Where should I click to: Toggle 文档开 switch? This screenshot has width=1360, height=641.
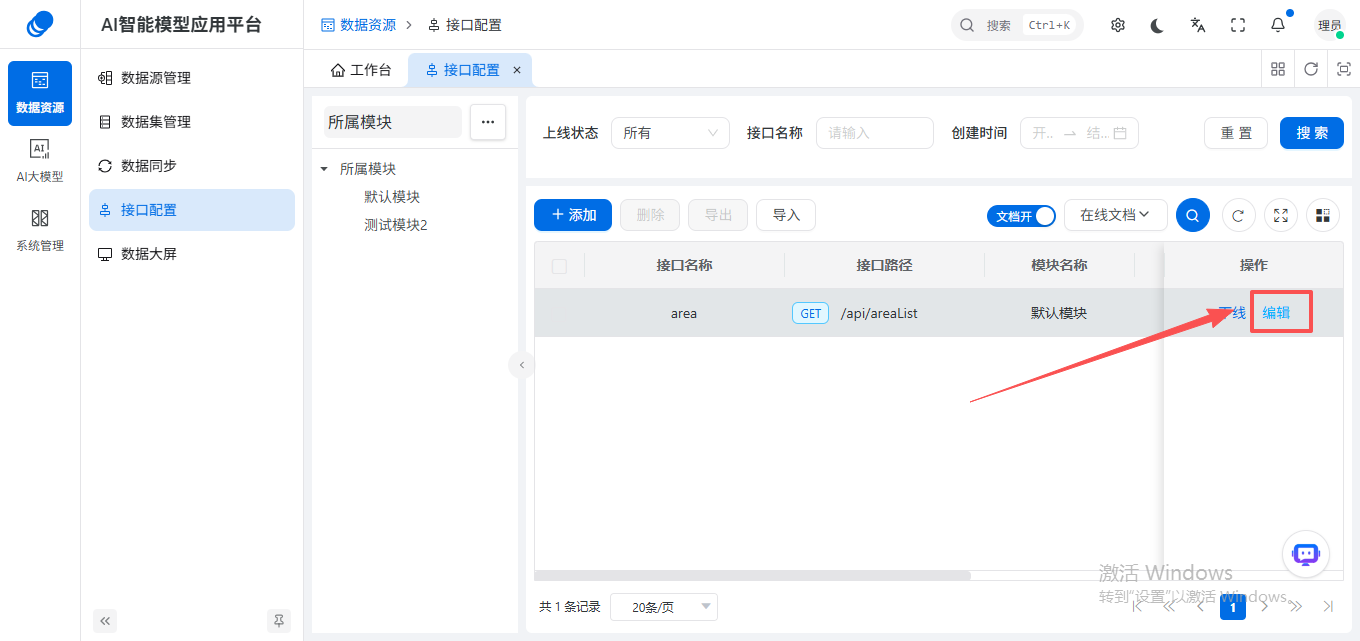coord(1021,216)
